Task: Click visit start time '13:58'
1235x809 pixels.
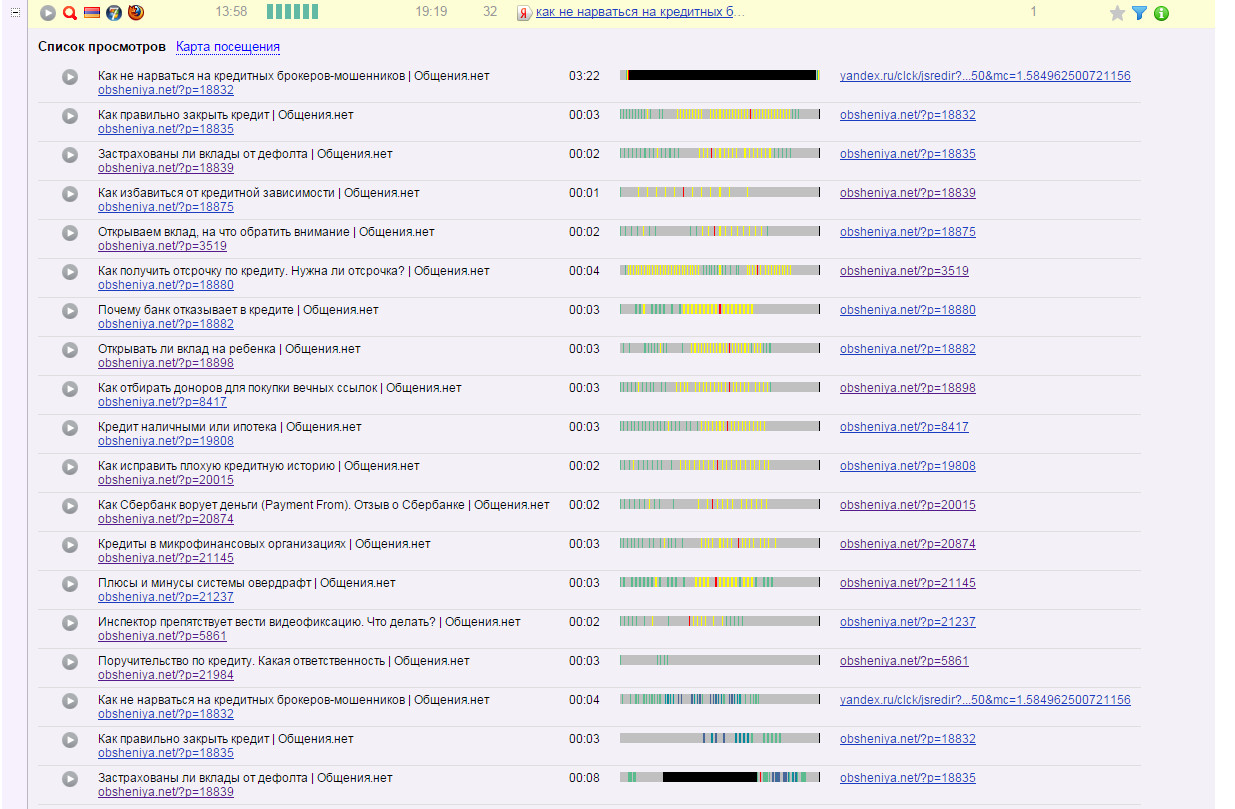Action: pos(231,12)
